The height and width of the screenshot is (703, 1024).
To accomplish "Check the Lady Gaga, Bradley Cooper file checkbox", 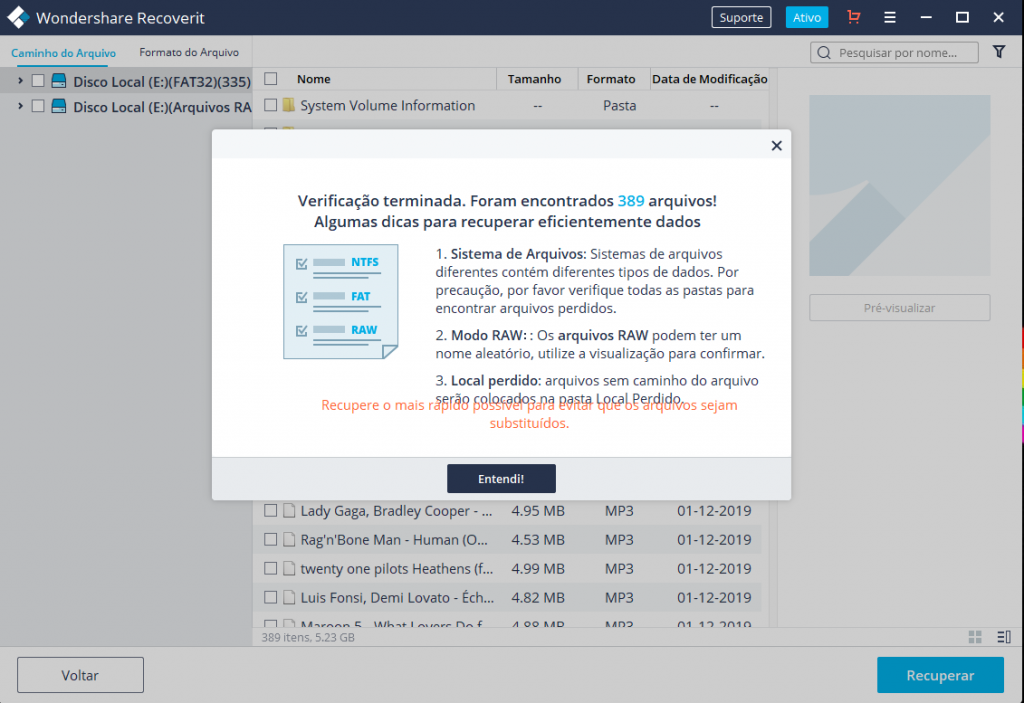I will tap(270, 511).
